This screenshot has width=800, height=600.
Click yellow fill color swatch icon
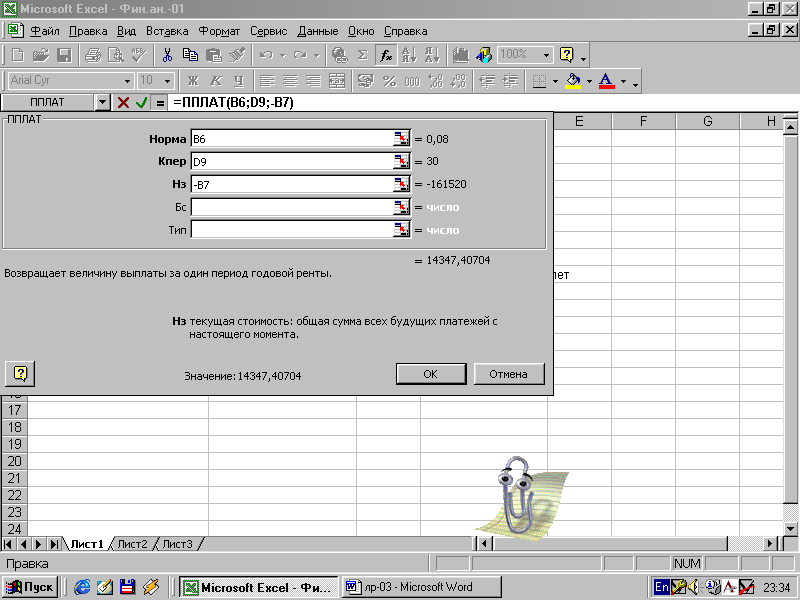click(x=573, y=81)
